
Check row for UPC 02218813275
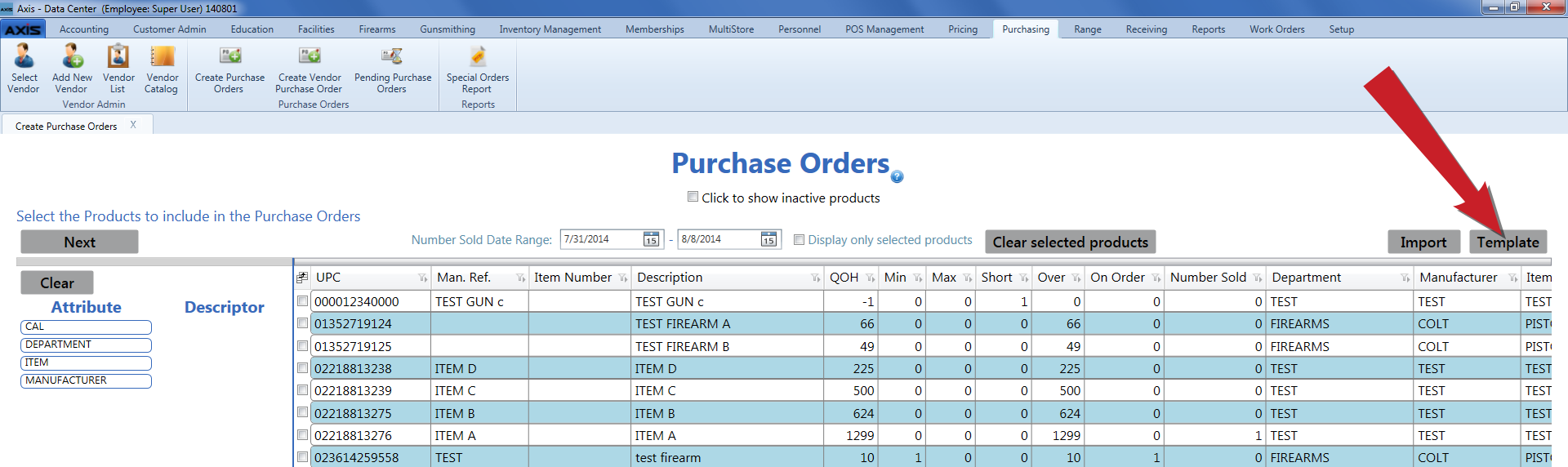[x=303, y=413]
